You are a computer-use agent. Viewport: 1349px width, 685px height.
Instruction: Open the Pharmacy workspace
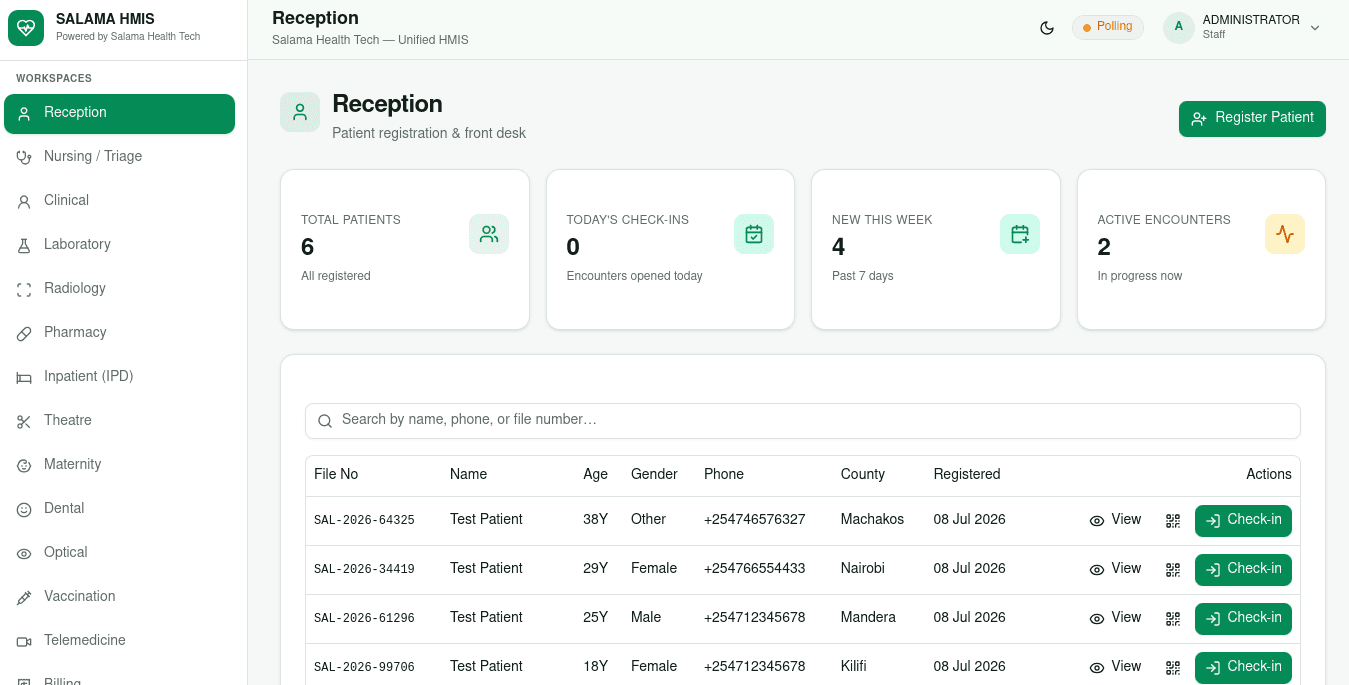pyautogui.click(x=119, y=333)
